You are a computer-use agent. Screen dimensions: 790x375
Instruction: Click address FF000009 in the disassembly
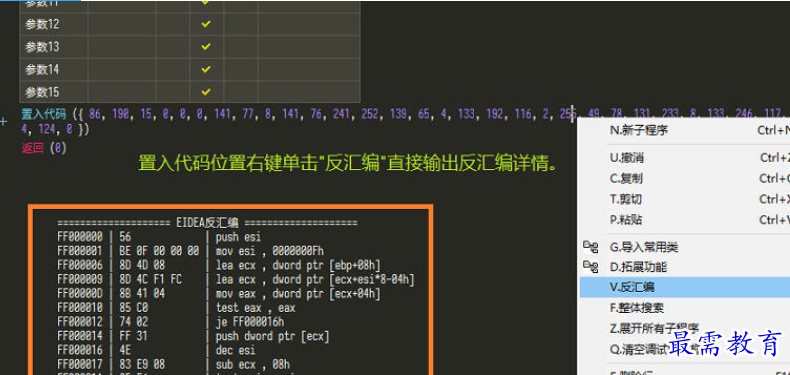(x=80, y=279)
